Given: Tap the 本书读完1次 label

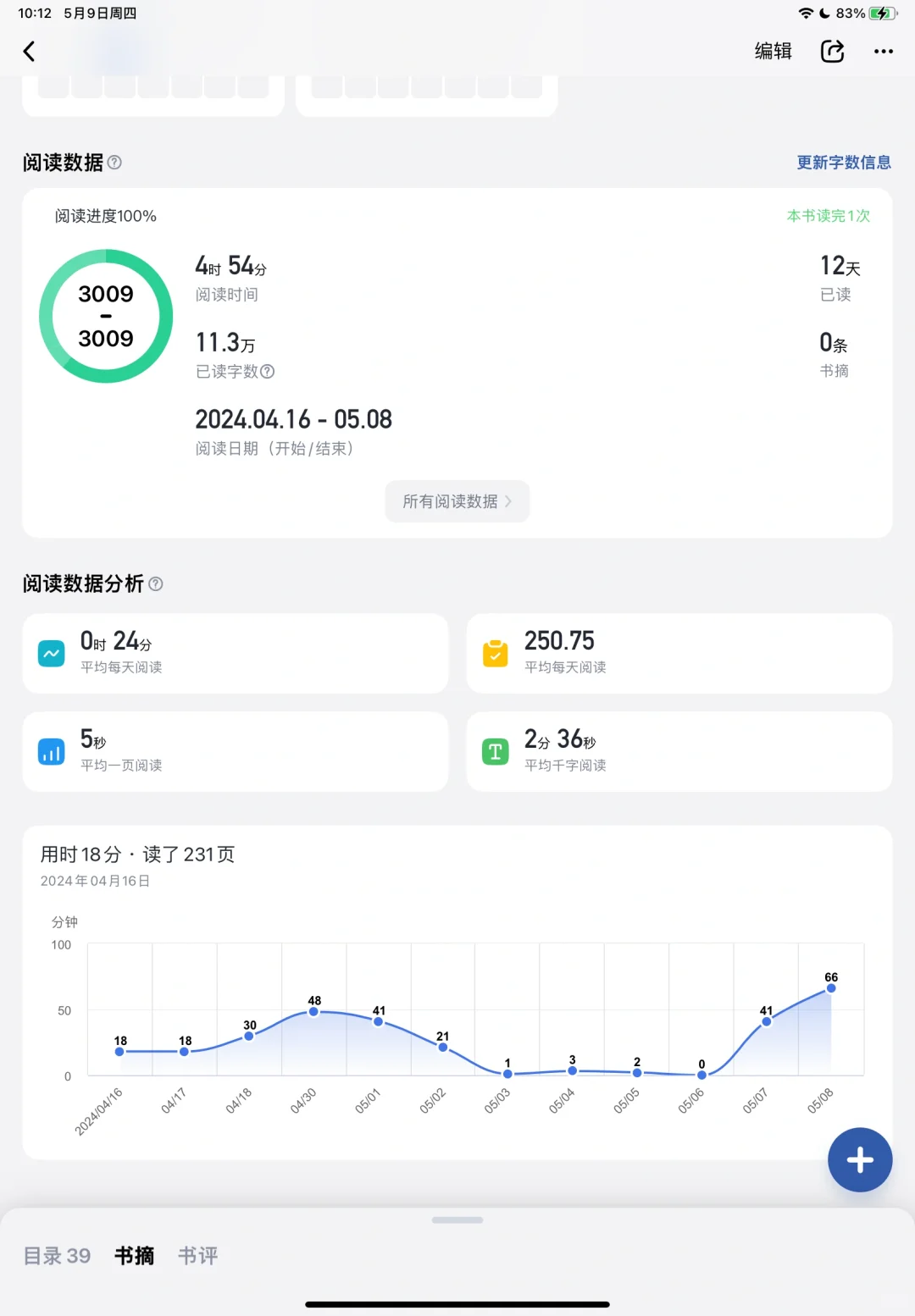Looking at the screenshot, I should (x=829, y=216).
